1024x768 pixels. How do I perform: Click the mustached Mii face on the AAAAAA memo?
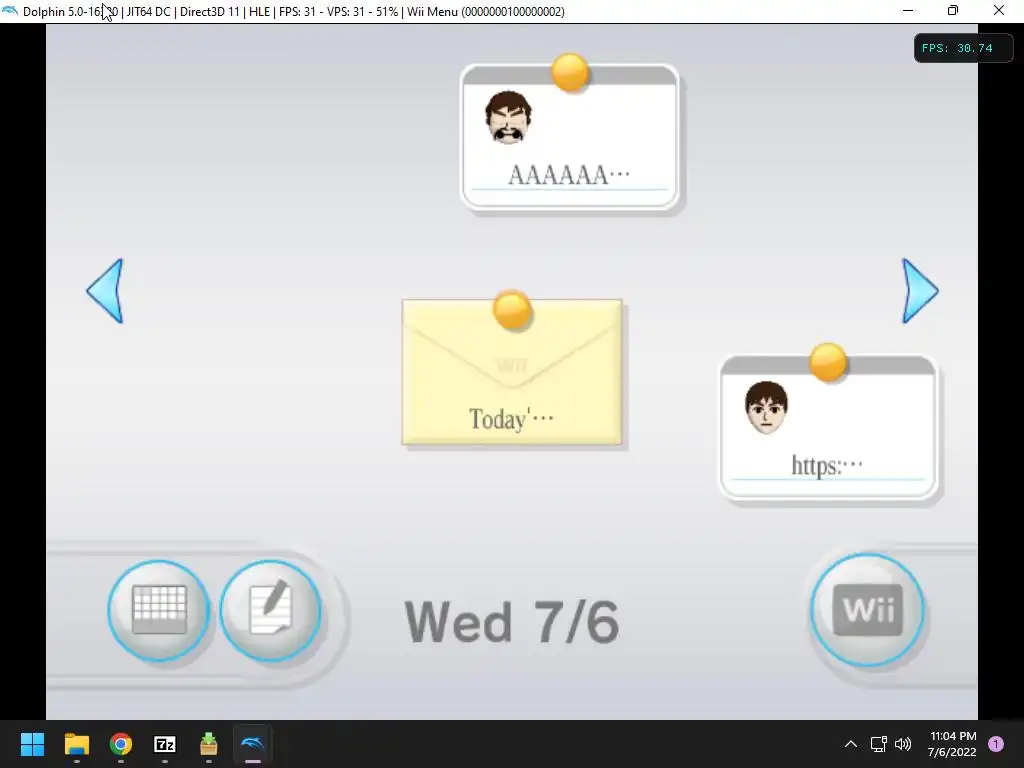coord(508,117)
